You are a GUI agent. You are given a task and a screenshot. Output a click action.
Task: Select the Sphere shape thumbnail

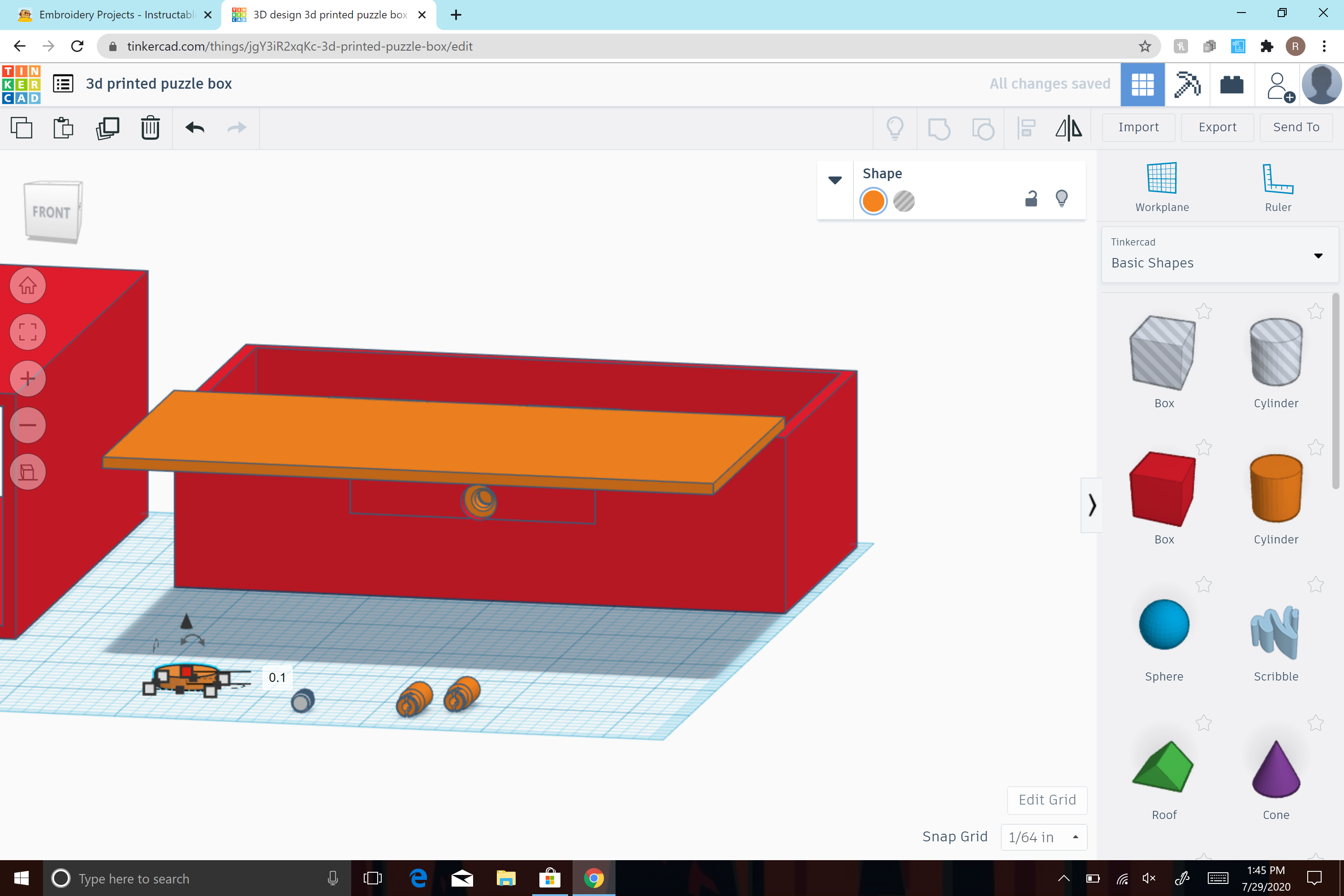point(1163,625)
